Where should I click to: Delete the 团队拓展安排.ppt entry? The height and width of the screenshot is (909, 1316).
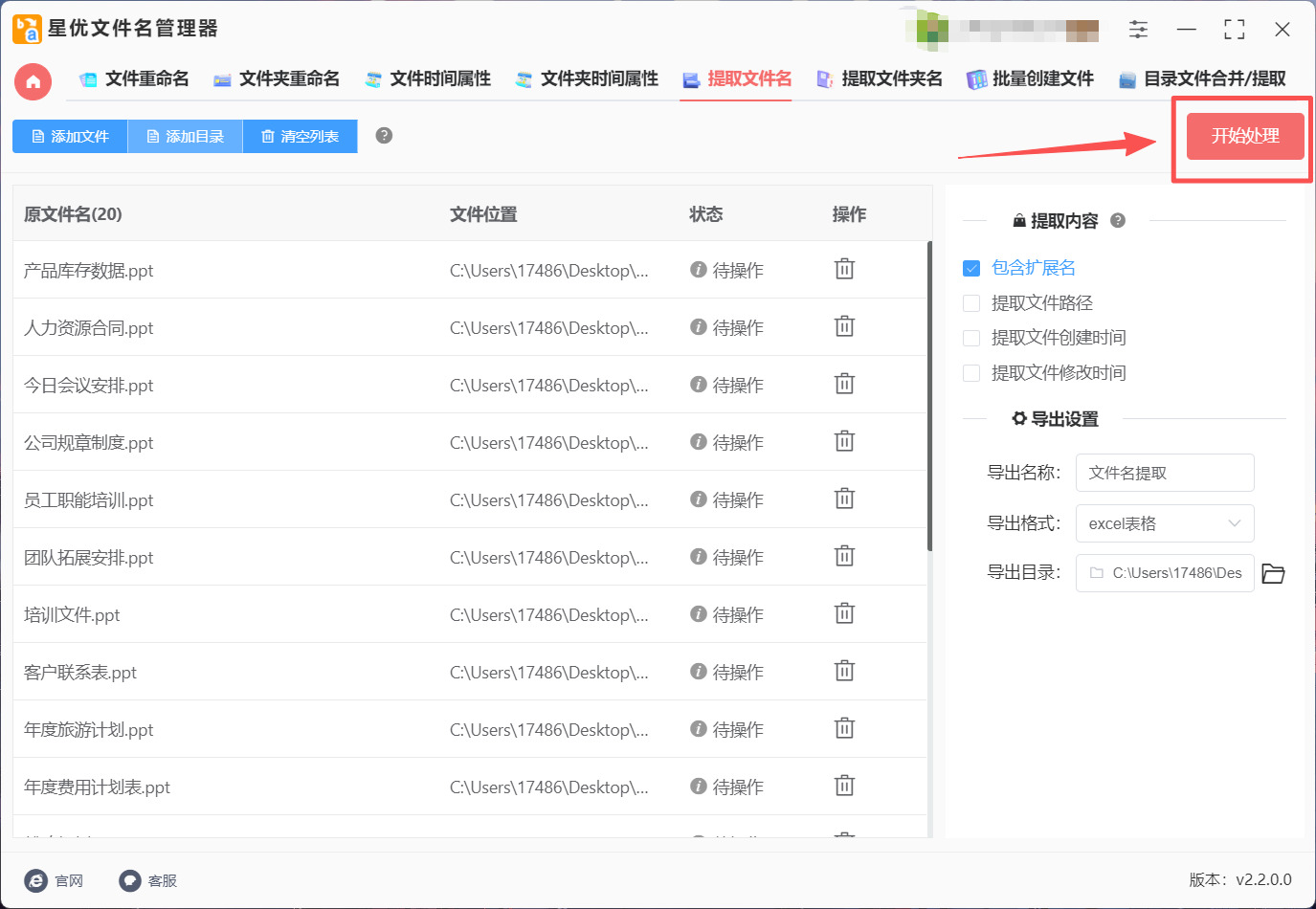click(x=844, y=556)
